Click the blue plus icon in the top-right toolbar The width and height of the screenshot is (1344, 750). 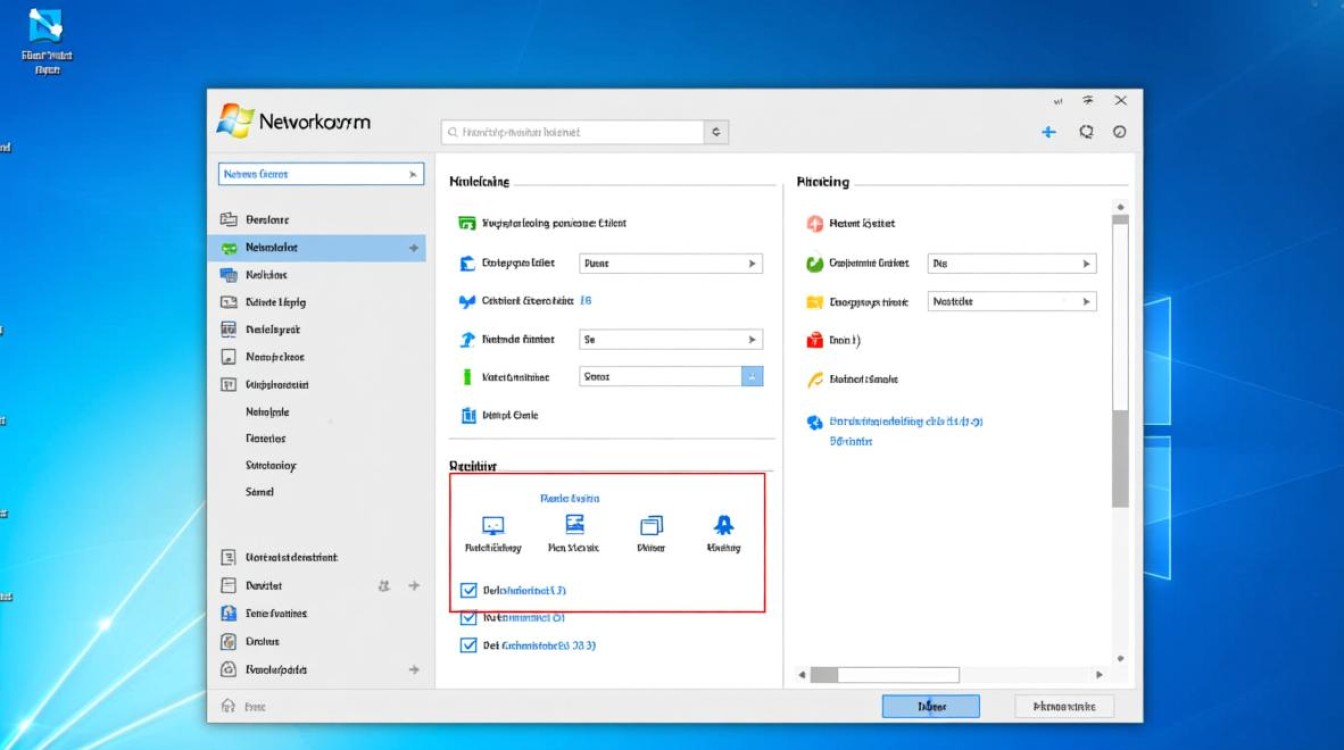1048,132
